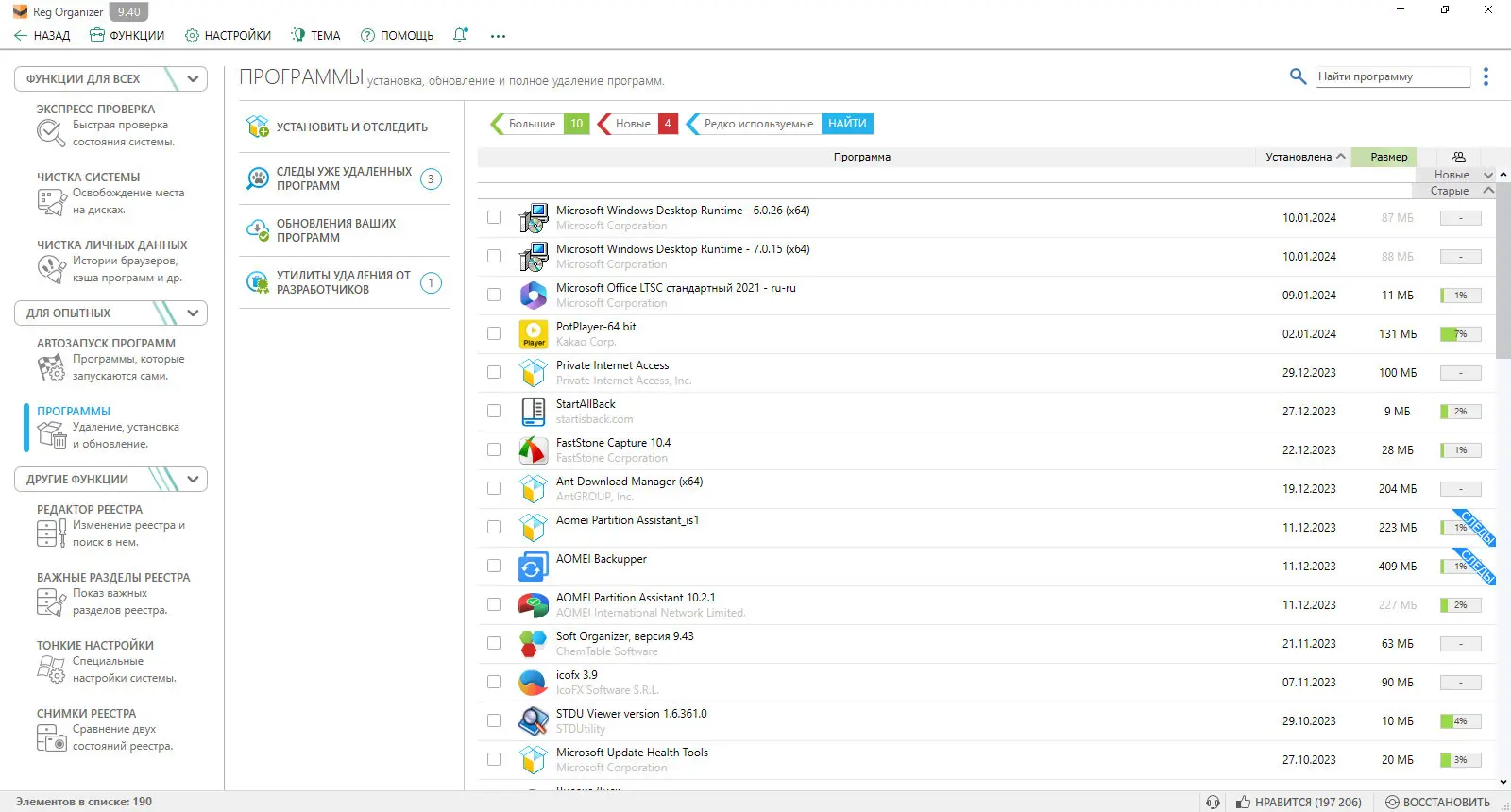Collapse the 'ДЛЯ ОПЫТНЫХ' section

[x=193, y=313]
